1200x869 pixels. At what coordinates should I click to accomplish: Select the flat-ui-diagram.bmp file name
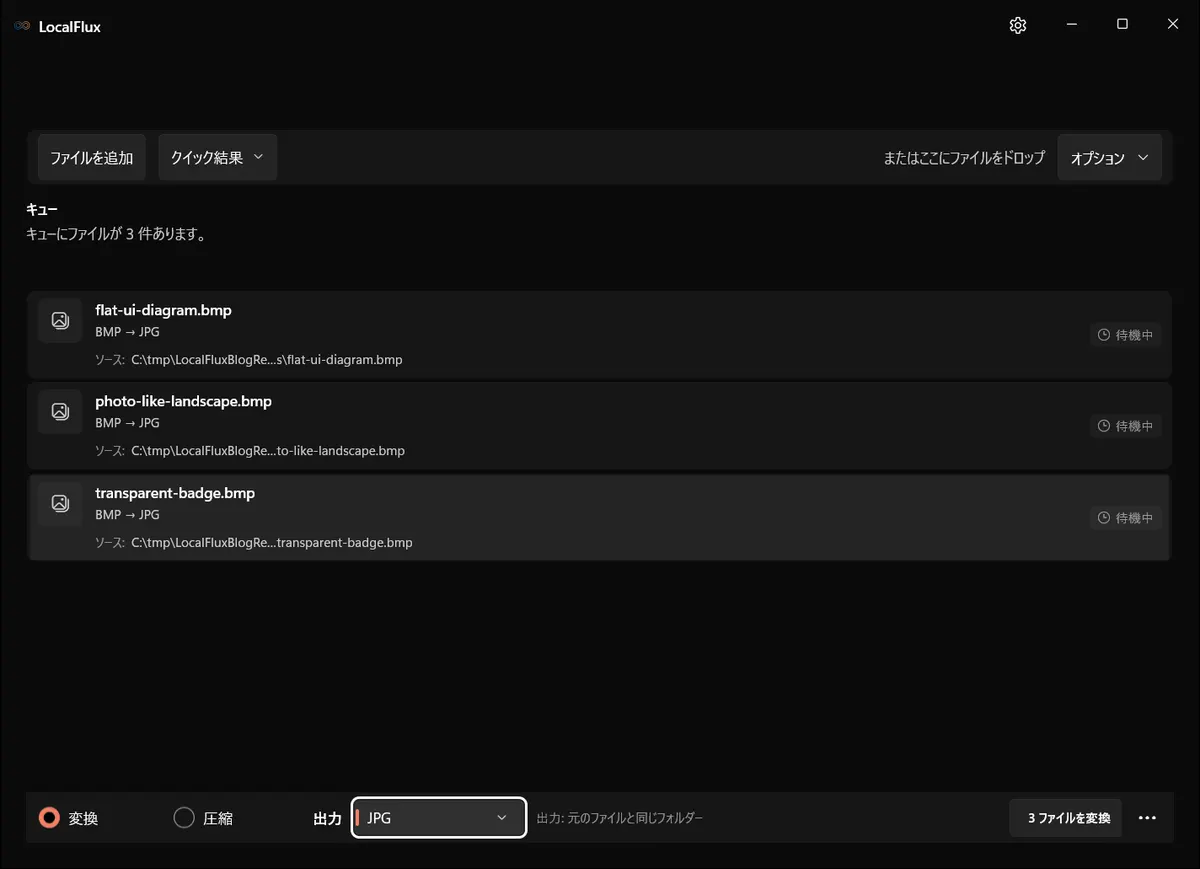coord(164,310)
